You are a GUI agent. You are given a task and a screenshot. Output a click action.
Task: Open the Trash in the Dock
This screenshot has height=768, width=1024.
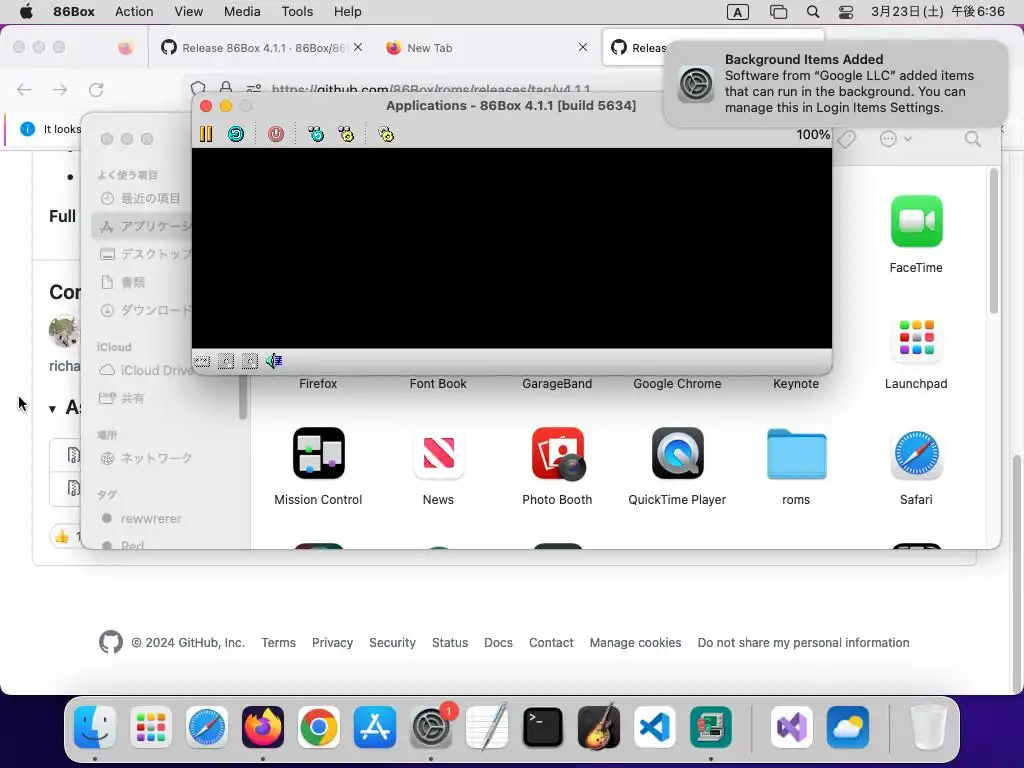click(929, 727)
